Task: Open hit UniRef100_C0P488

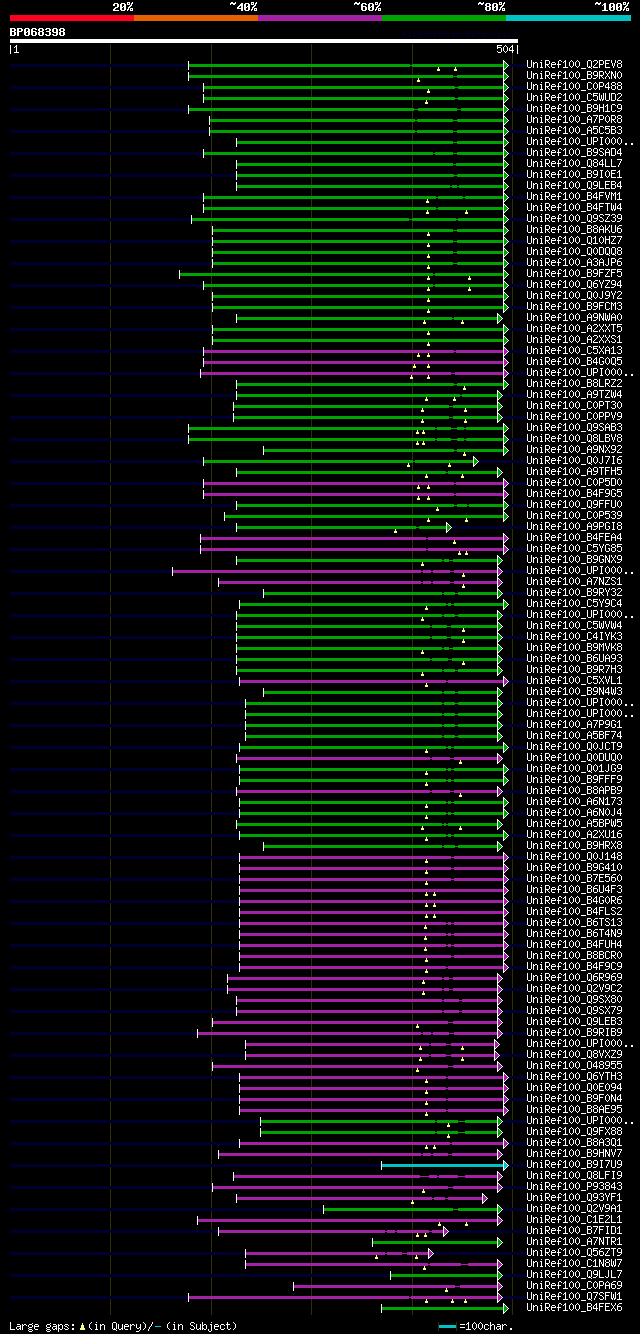Action: pos(574,86)
